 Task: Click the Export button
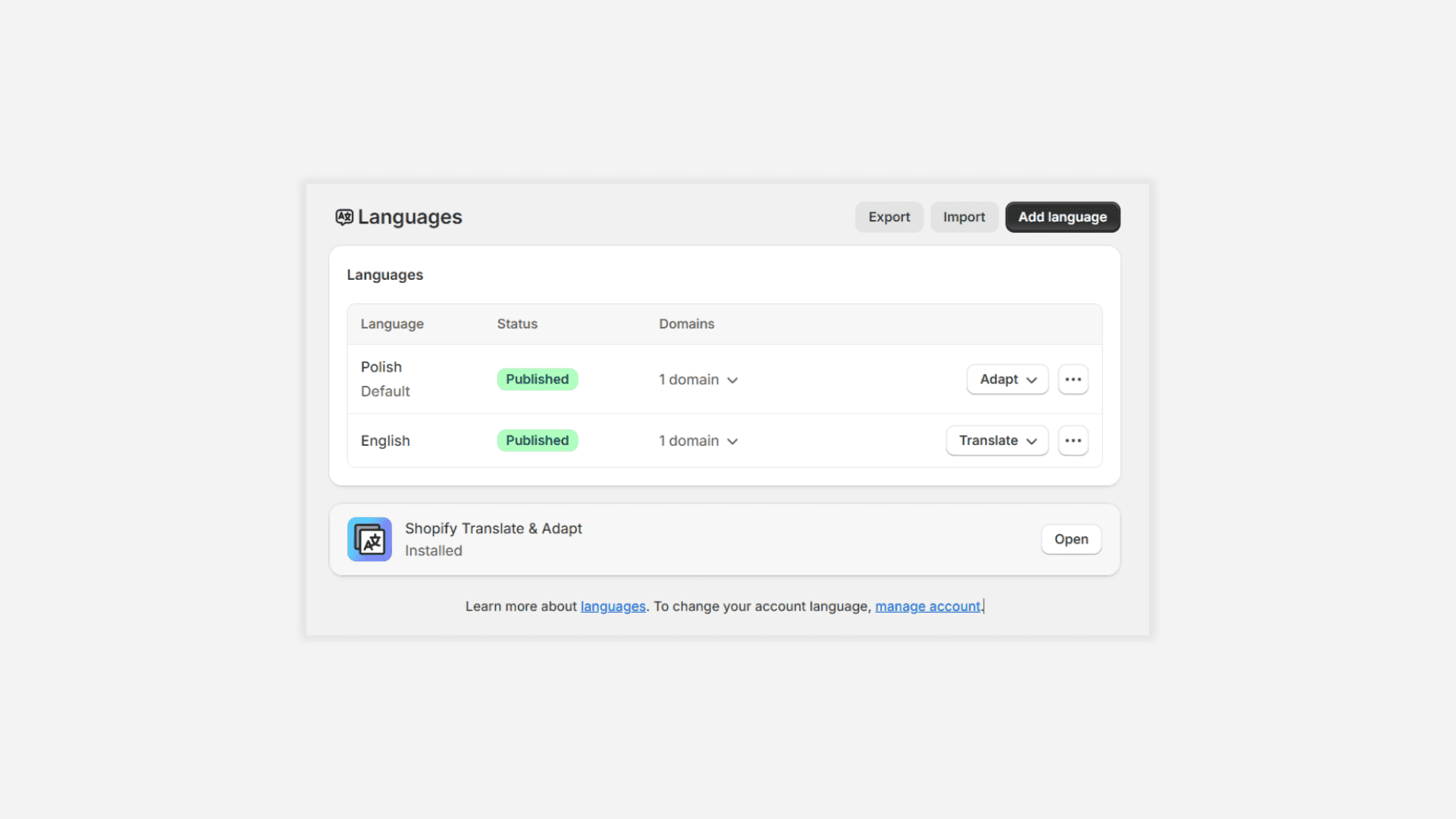tap(889, 217)
